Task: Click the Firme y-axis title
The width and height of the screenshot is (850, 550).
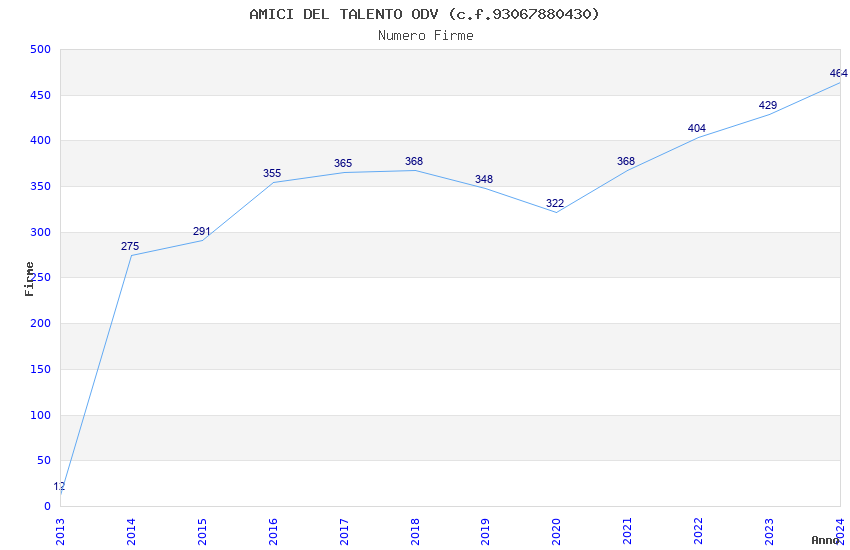Action: [29, 279]
